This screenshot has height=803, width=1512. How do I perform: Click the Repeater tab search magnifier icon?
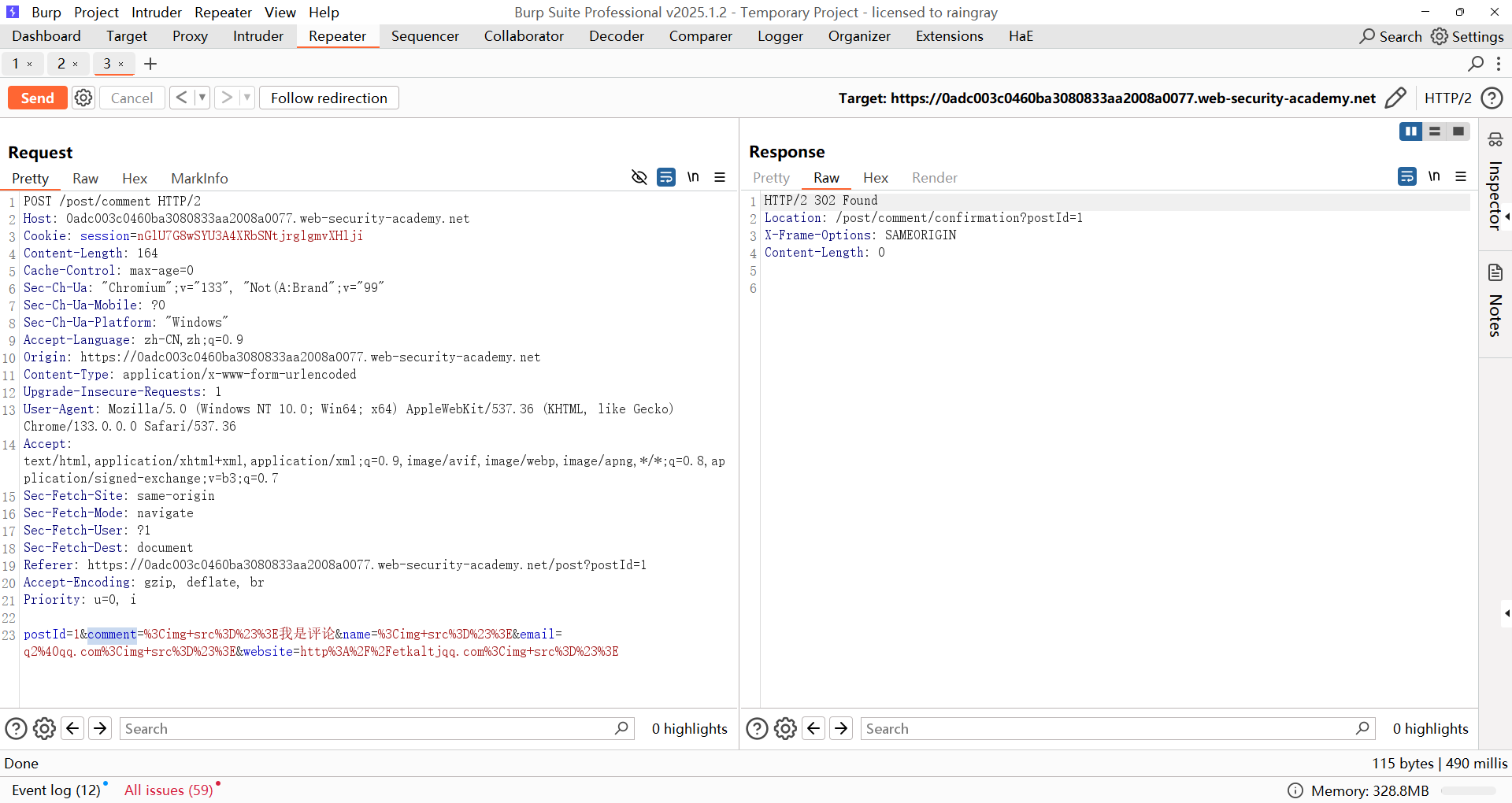[x=1476, y=64]
